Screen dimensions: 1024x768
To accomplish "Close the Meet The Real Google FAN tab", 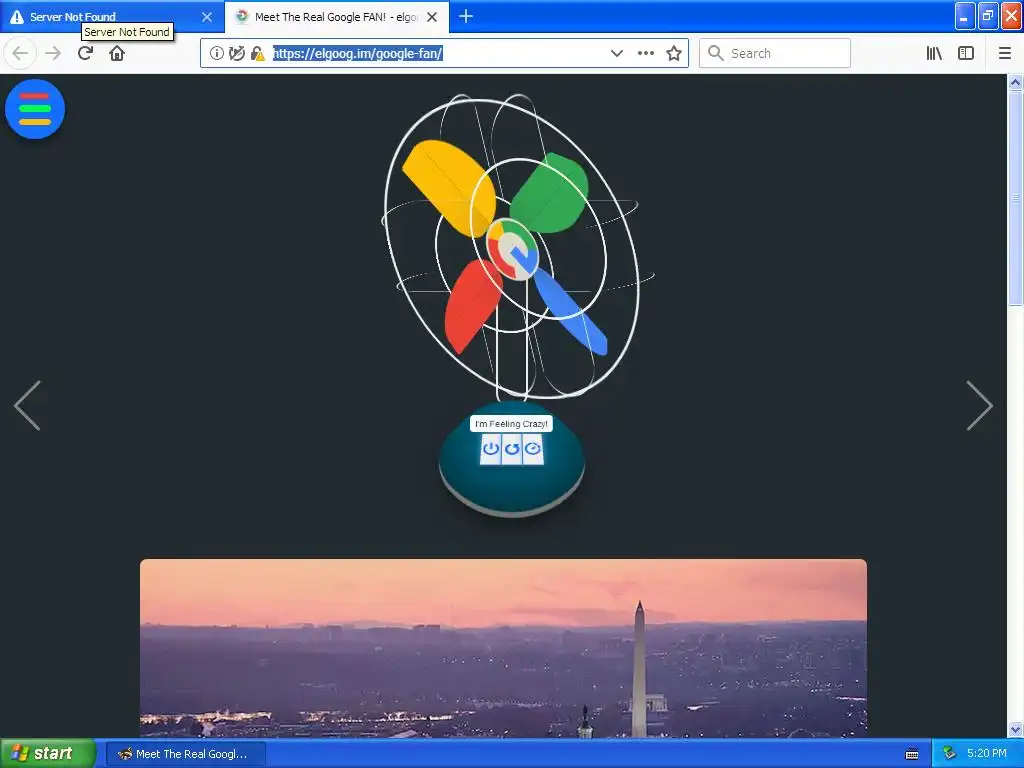I will (x=432, y=17).
